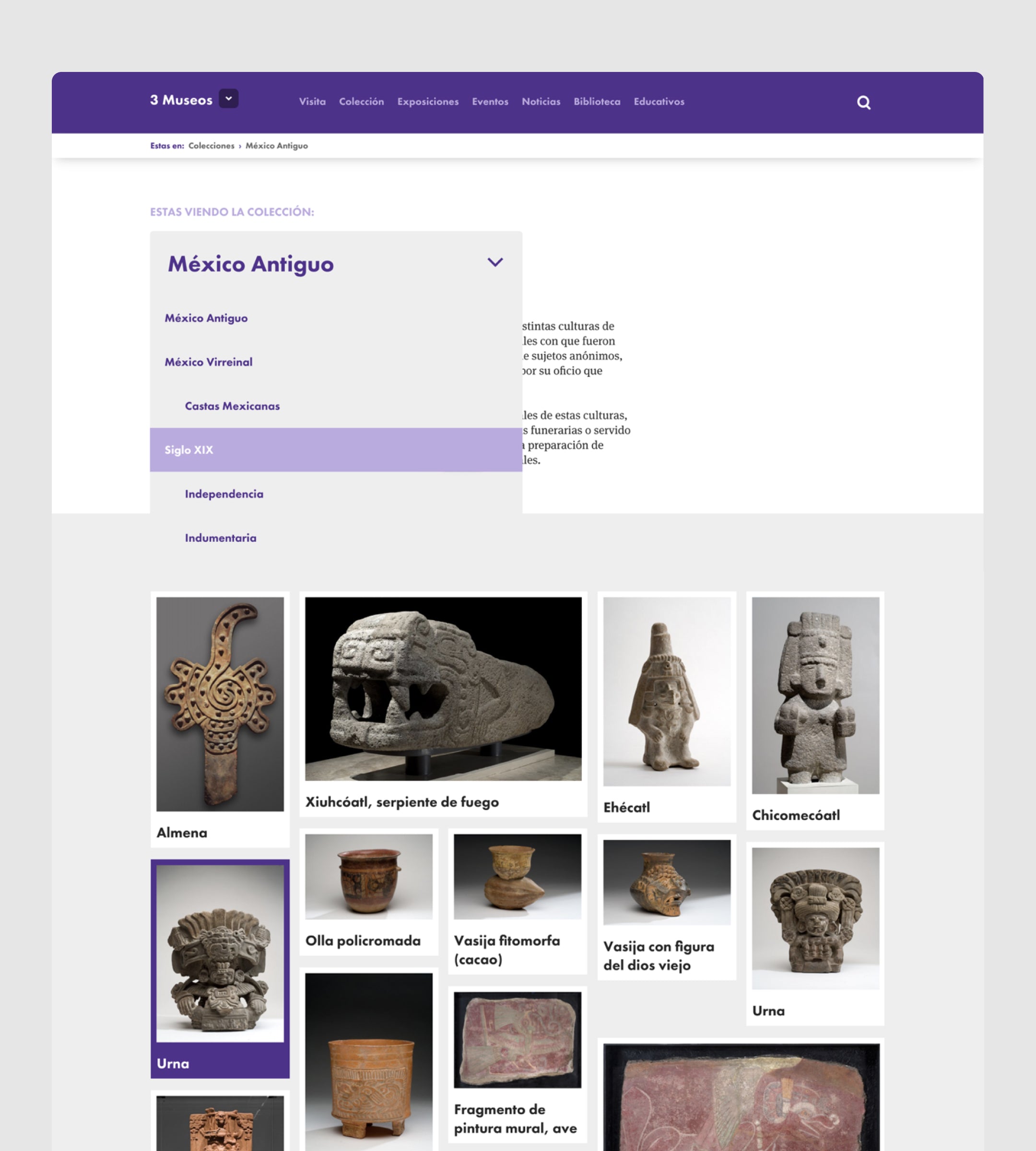Select Indumentaria sub-collection option
1036x1151 pixels.
point(220,538)
